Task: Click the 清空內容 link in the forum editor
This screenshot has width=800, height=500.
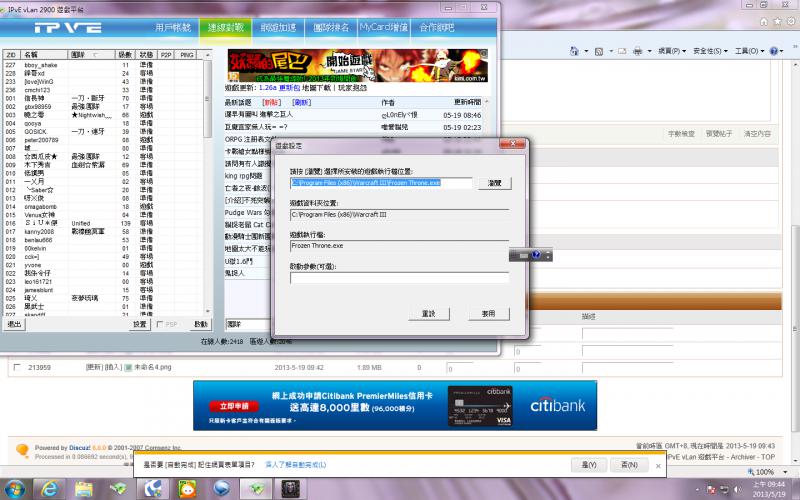Action: pos(757,134)
